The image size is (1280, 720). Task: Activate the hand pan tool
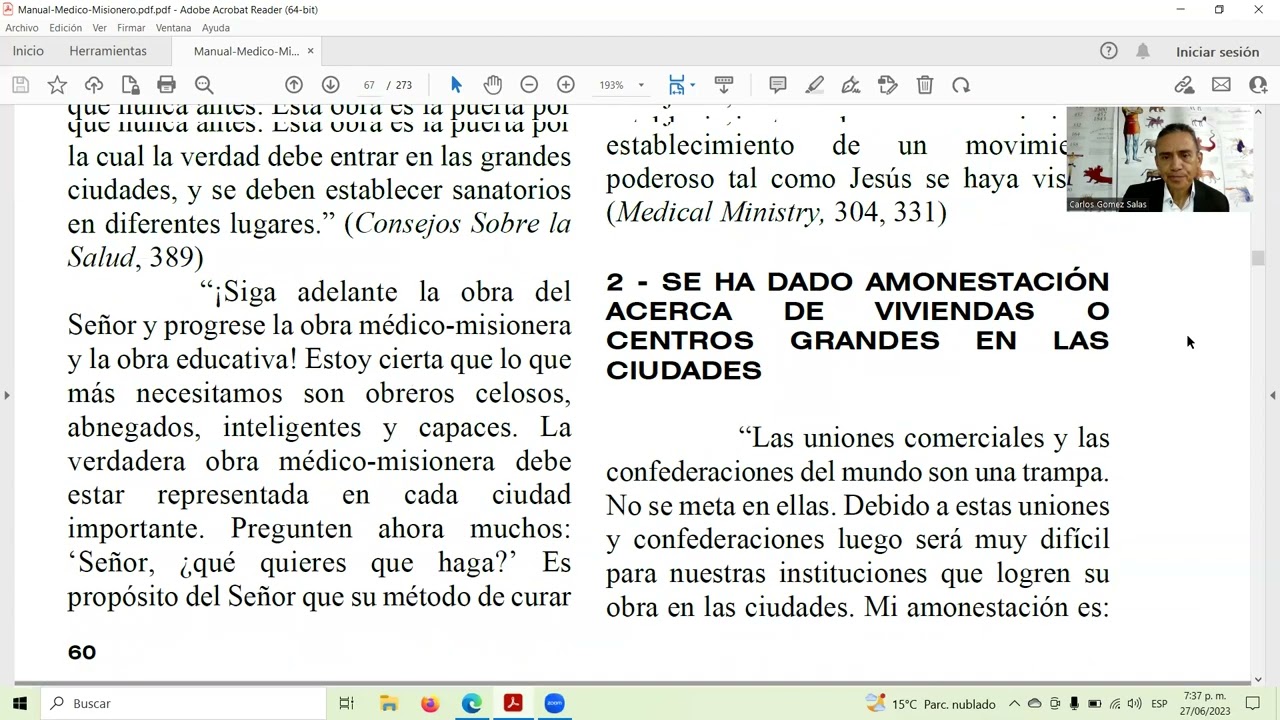pyautogui.click(x=493, y=85)
